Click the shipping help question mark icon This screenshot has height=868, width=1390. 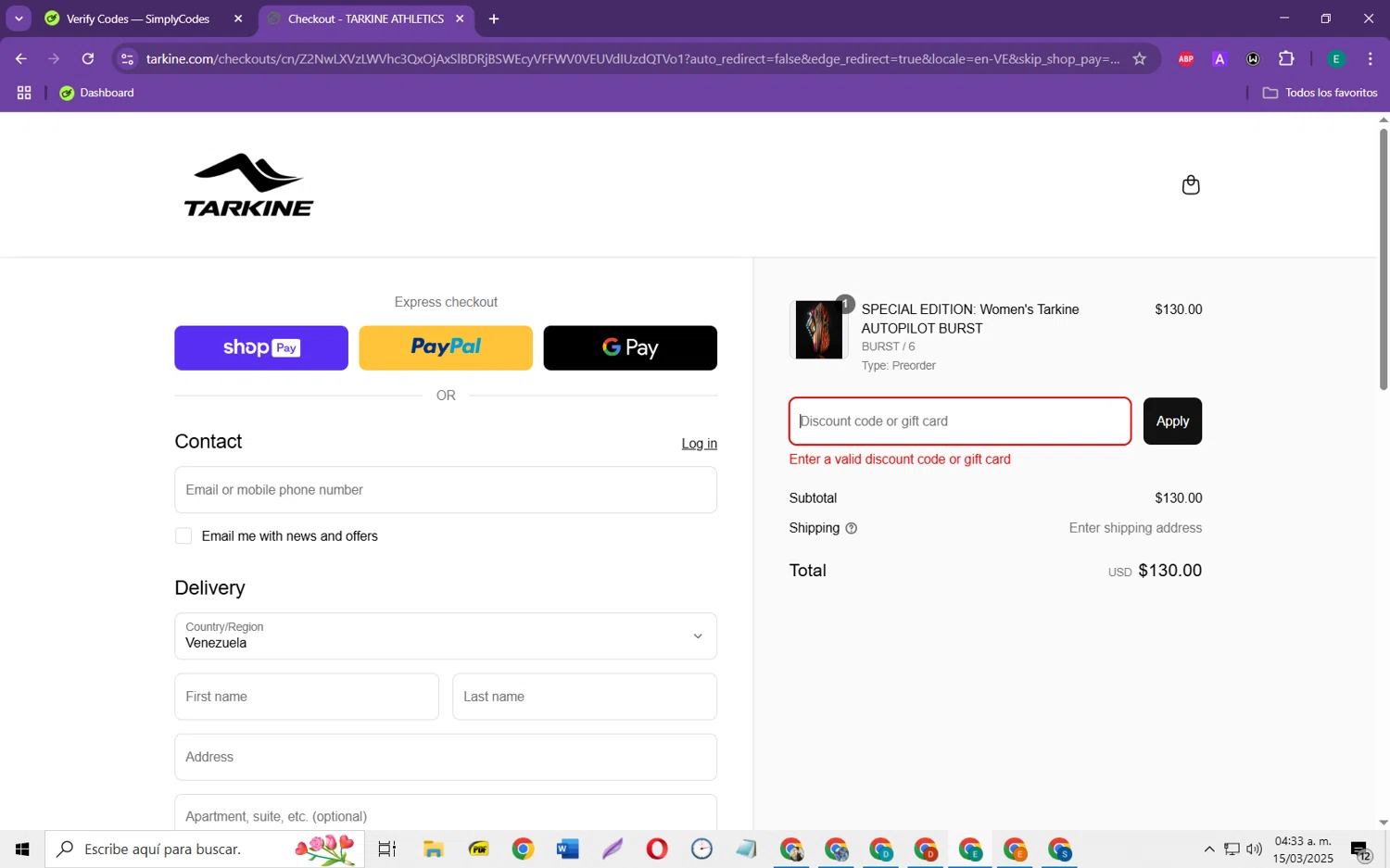point(852,528)
